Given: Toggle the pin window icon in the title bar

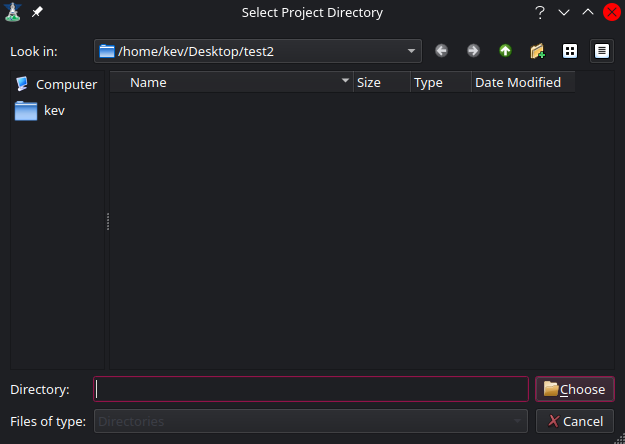Looking at the screenshot, I should (x=37, y=12).
